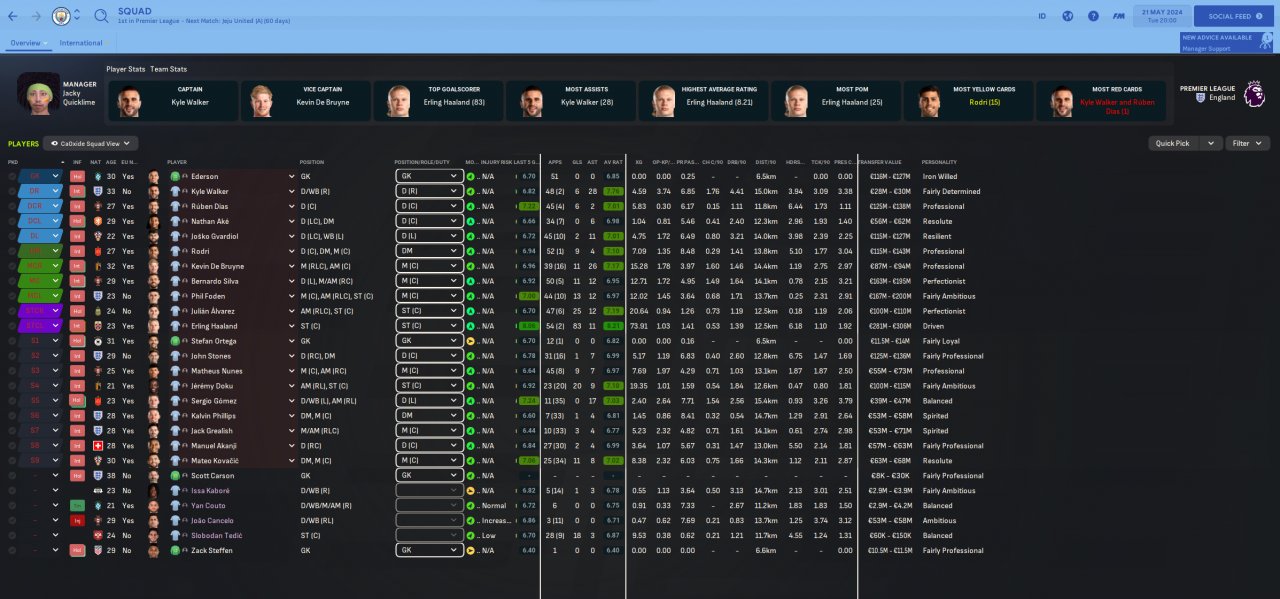
Task: Open the help question mark icon
Action: pyautogui.click(x=1093, y=16)
